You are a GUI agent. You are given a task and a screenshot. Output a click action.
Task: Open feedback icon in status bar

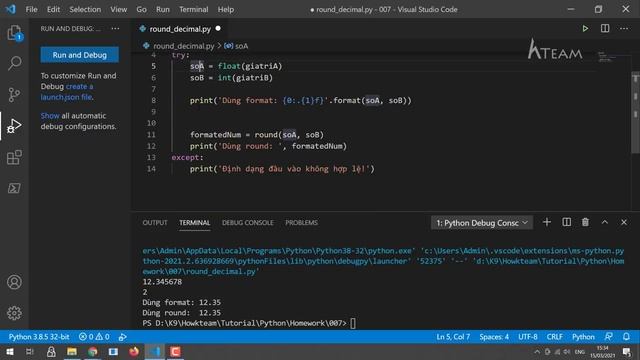pyautogui.click(x=609, y=337)
